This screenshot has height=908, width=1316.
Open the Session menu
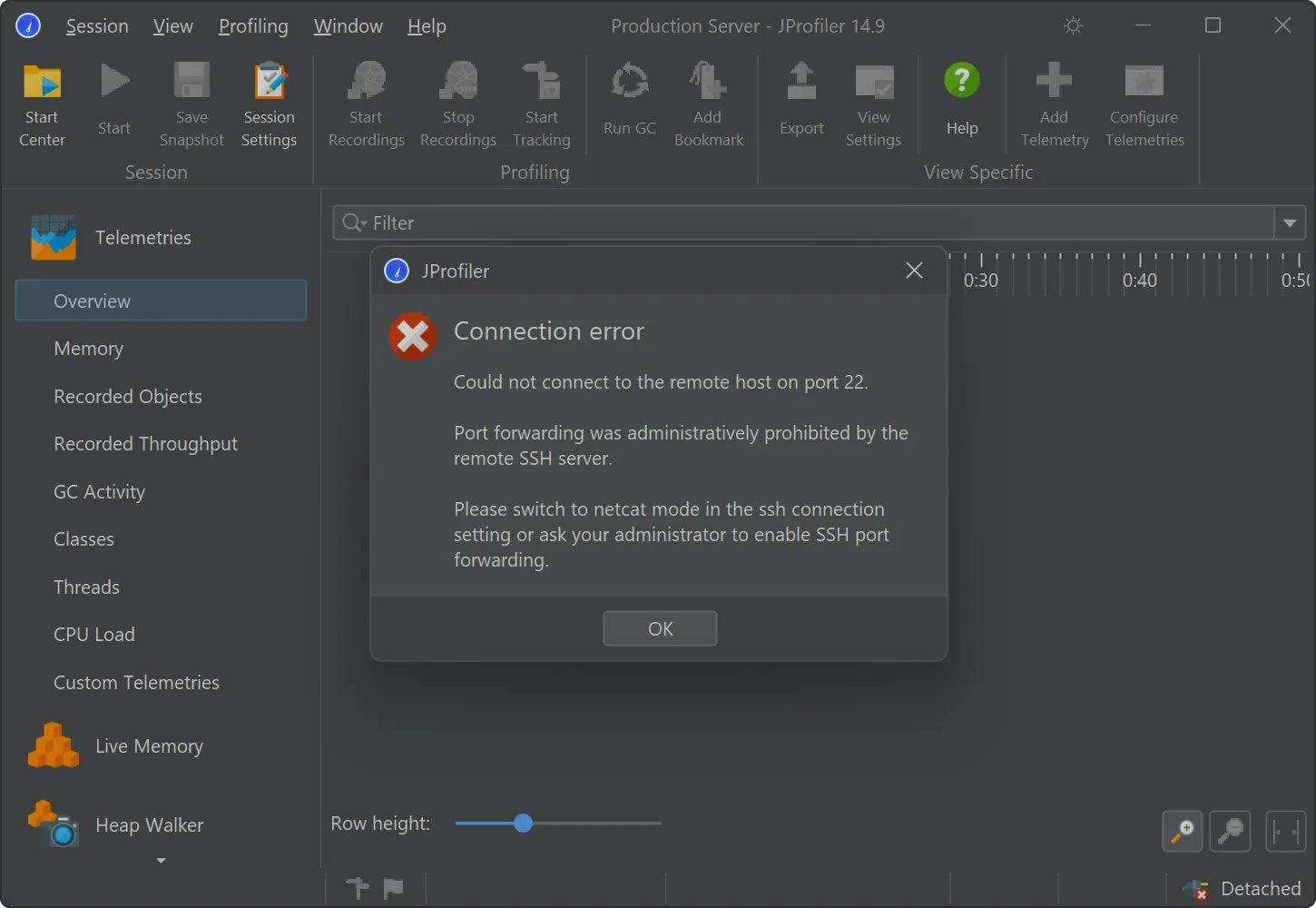coord(97,26)
